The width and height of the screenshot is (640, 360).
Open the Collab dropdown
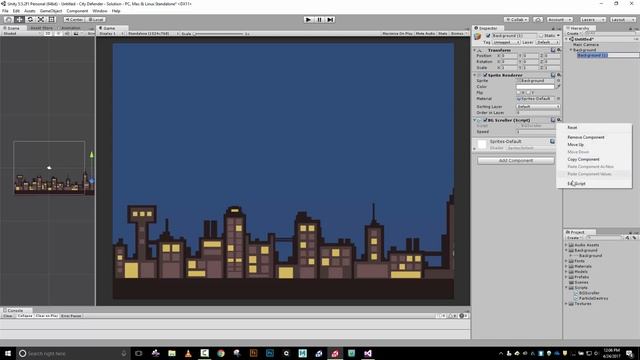[517, 20]
